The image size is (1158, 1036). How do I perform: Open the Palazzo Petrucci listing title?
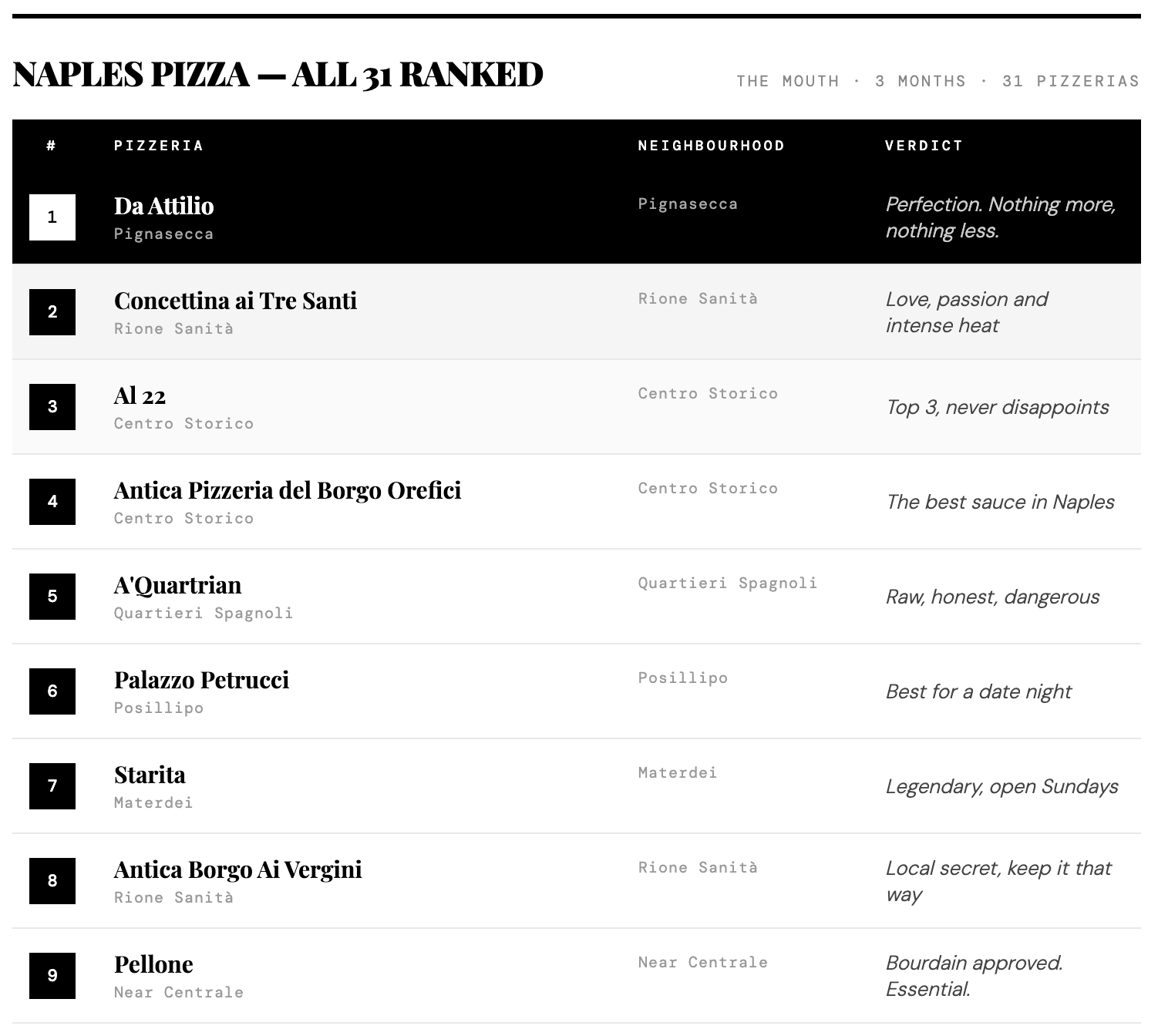[x=201, y=680]
